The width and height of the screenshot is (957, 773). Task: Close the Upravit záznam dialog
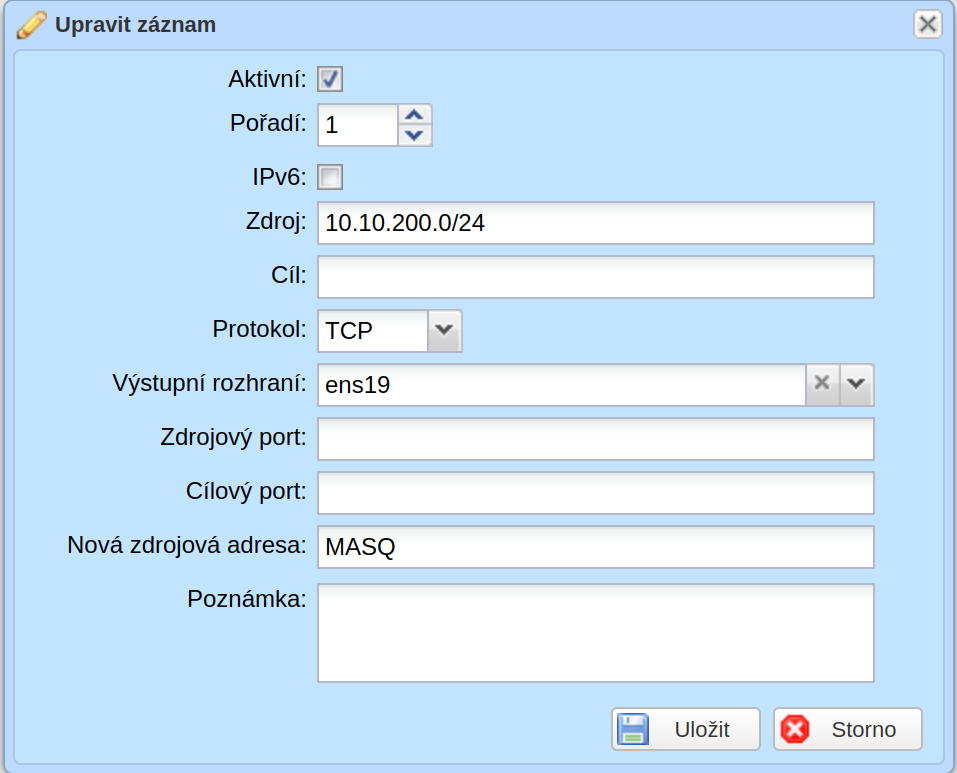point(927,24)
